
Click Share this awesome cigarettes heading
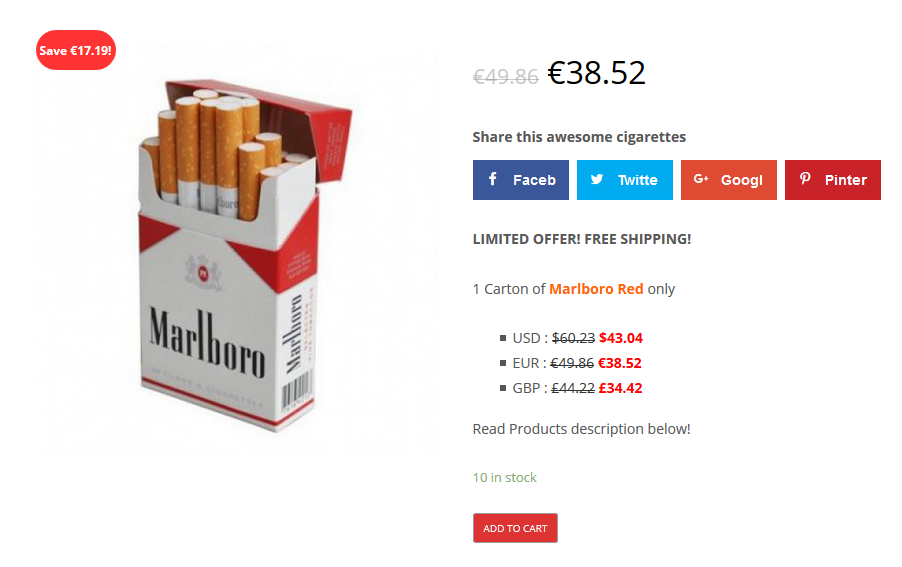tap(579, 137)
